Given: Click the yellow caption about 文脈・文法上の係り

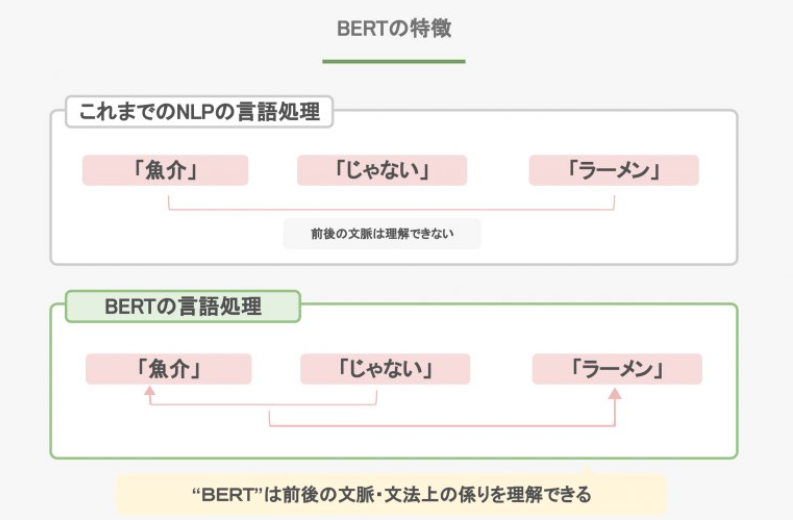Looking at the screenshot, I should point(392,494).
